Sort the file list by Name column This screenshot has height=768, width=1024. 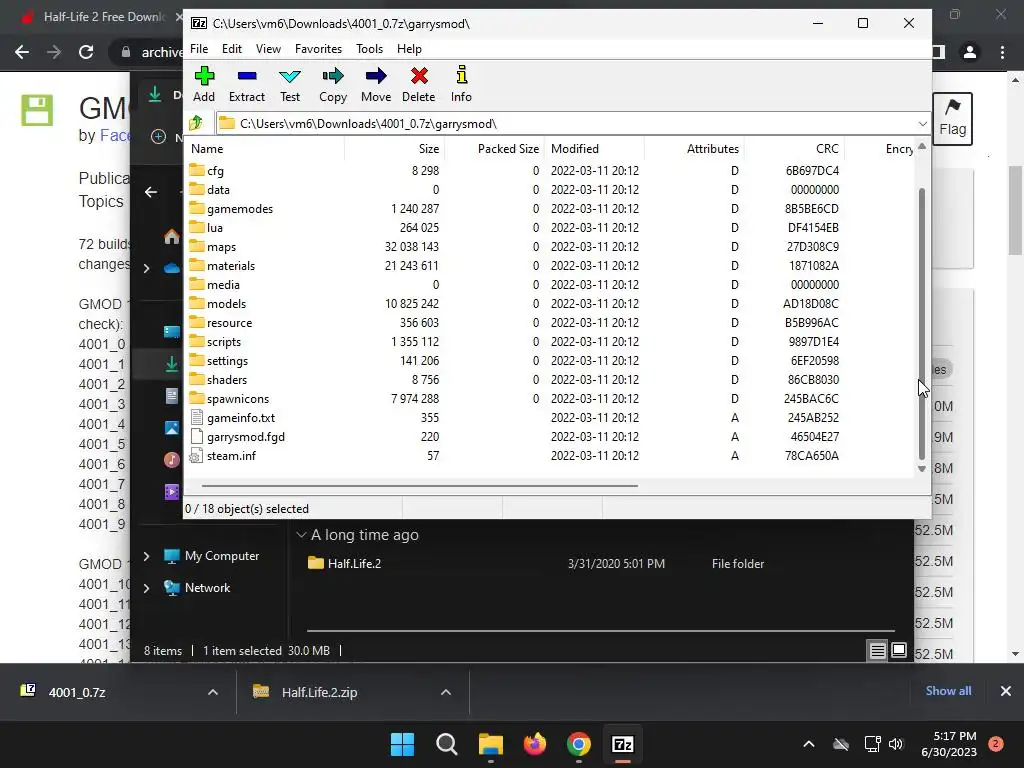264,149
